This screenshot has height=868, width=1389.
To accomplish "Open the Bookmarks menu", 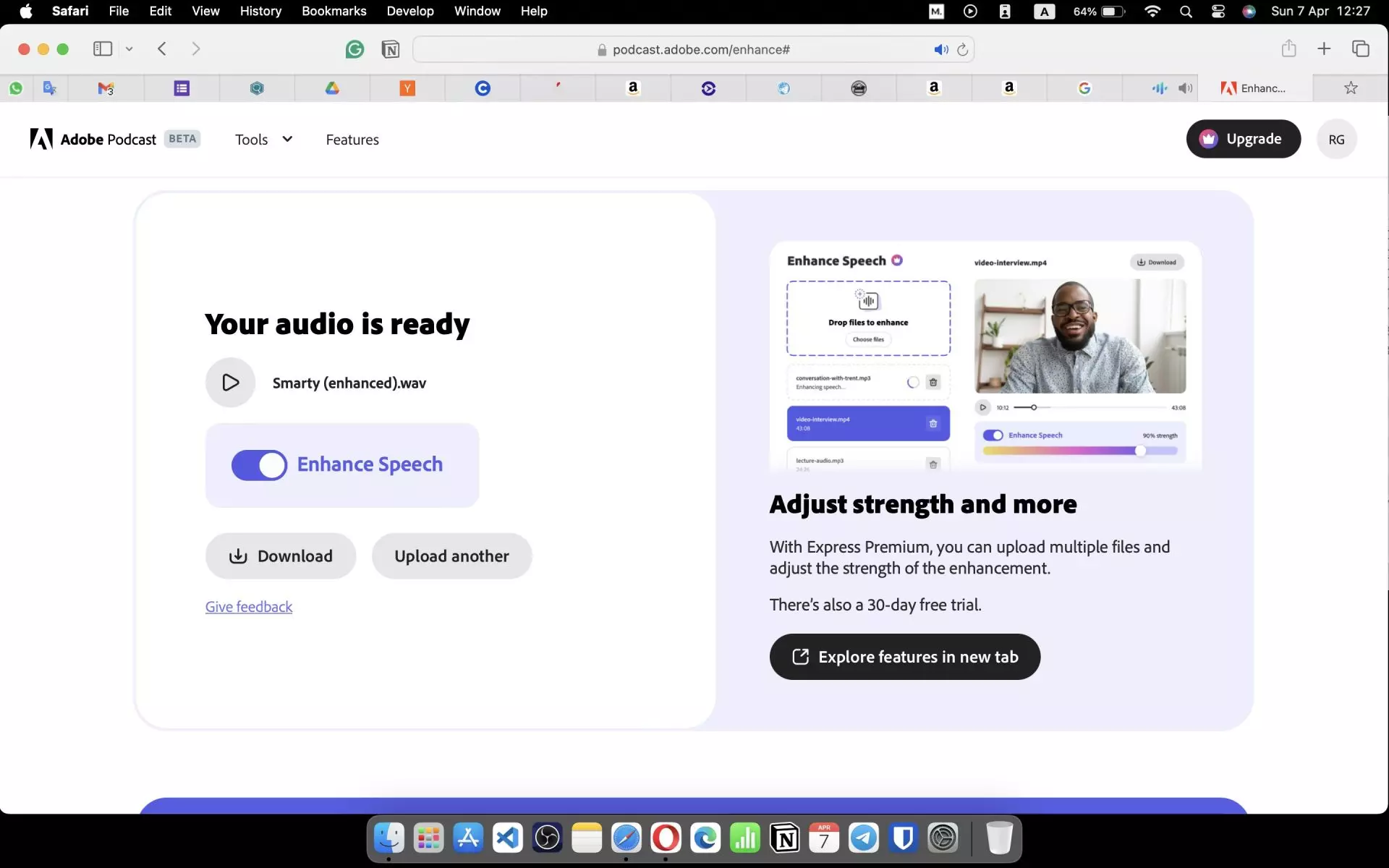I will pos(334,11).
